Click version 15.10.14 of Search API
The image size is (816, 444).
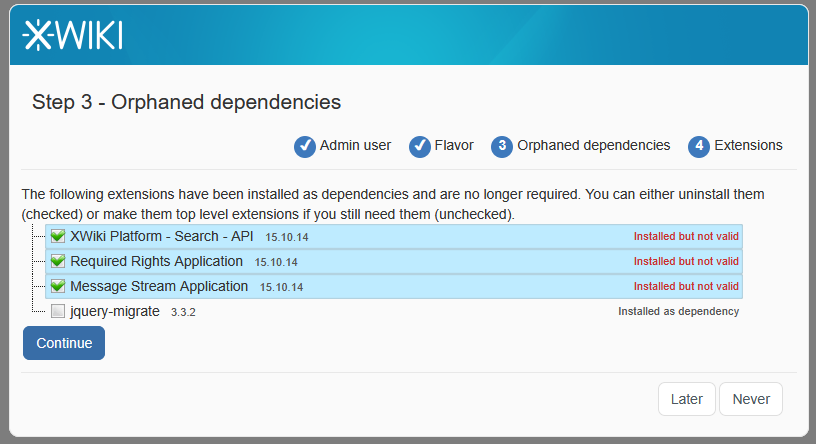[287, 237]
